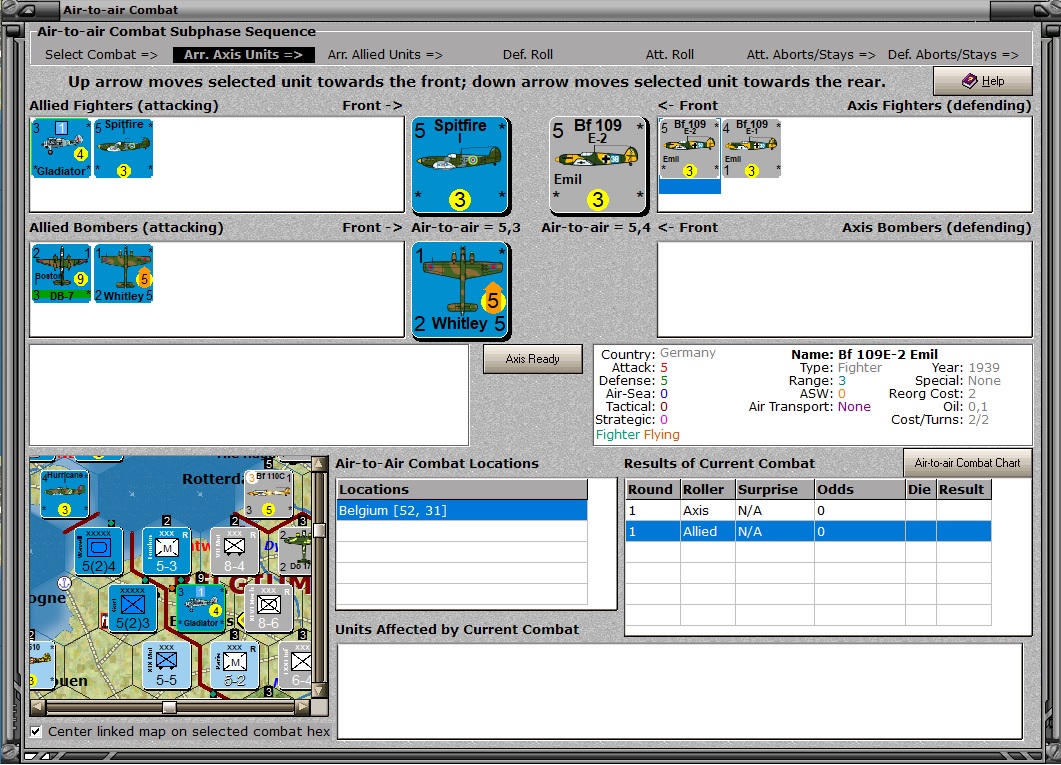Select the small Gladiator counter in Allied Fighters
The image size is (1061, 765).
pos(61,148)
